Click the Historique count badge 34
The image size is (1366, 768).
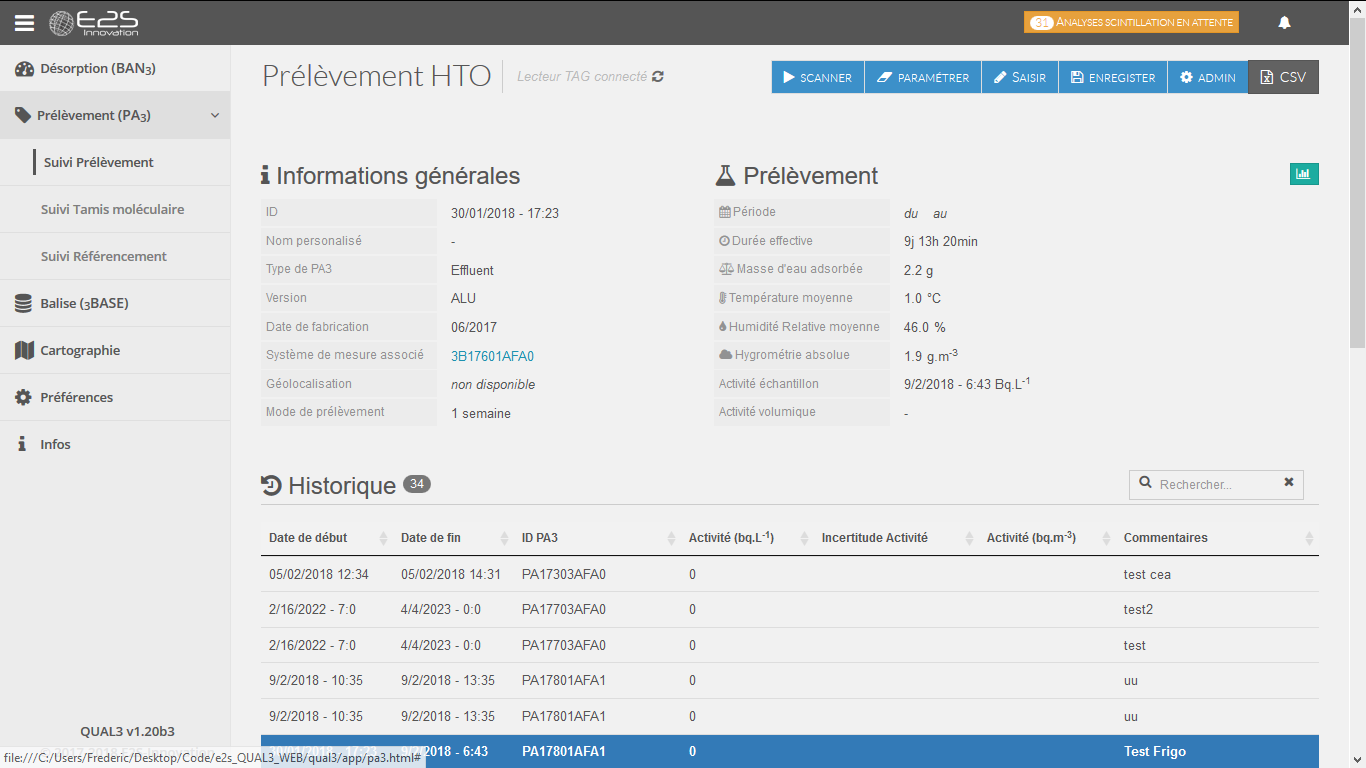417,484
